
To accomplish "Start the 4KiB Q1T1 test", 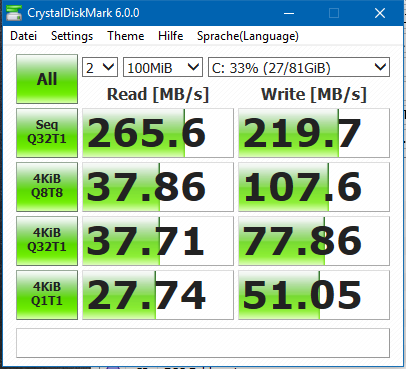I will pos(47,295).
